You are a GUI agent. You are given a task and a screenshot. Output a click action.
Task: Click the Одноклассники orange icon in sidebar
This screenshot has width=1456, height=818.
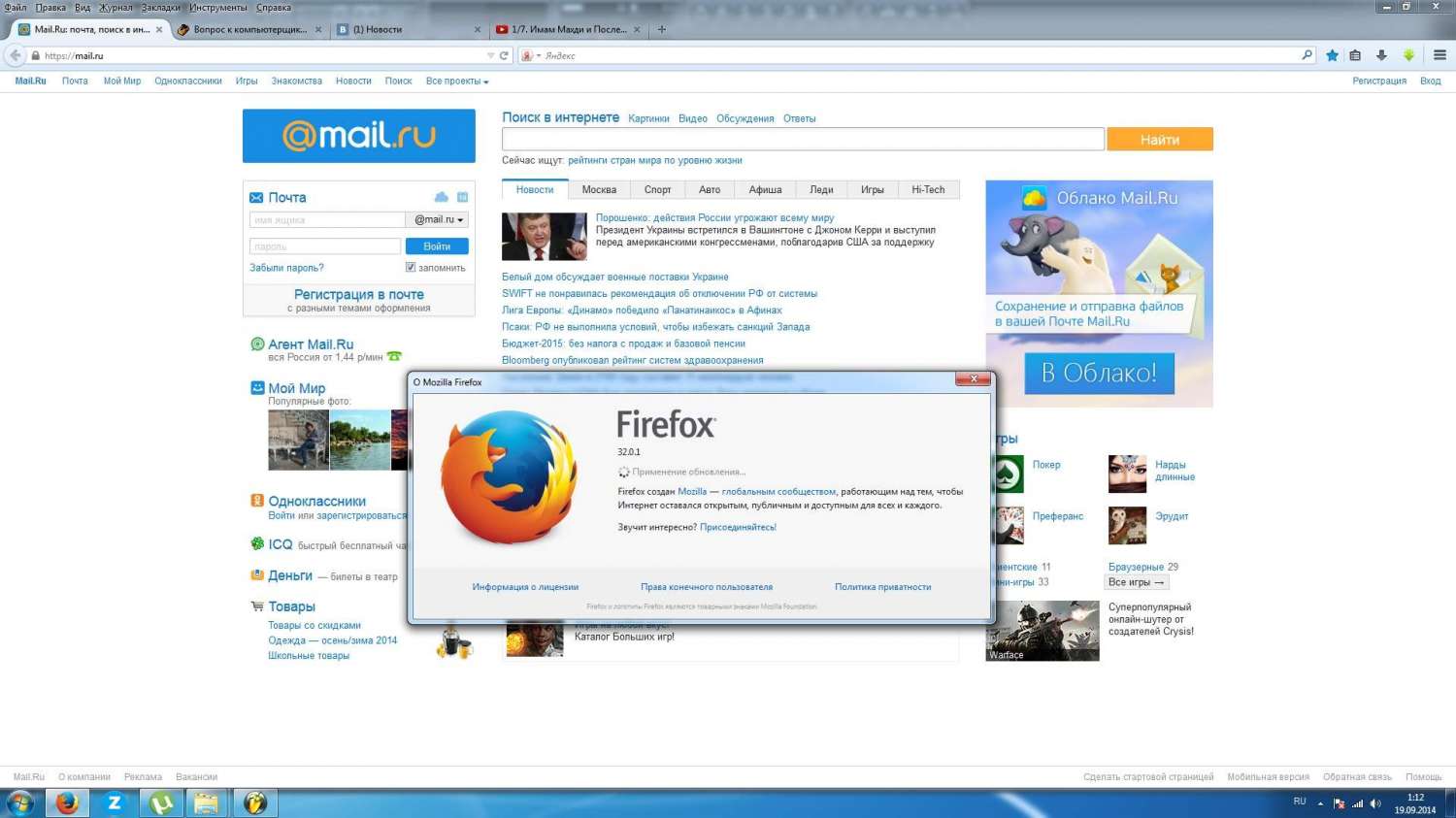(x=257, y=501)
